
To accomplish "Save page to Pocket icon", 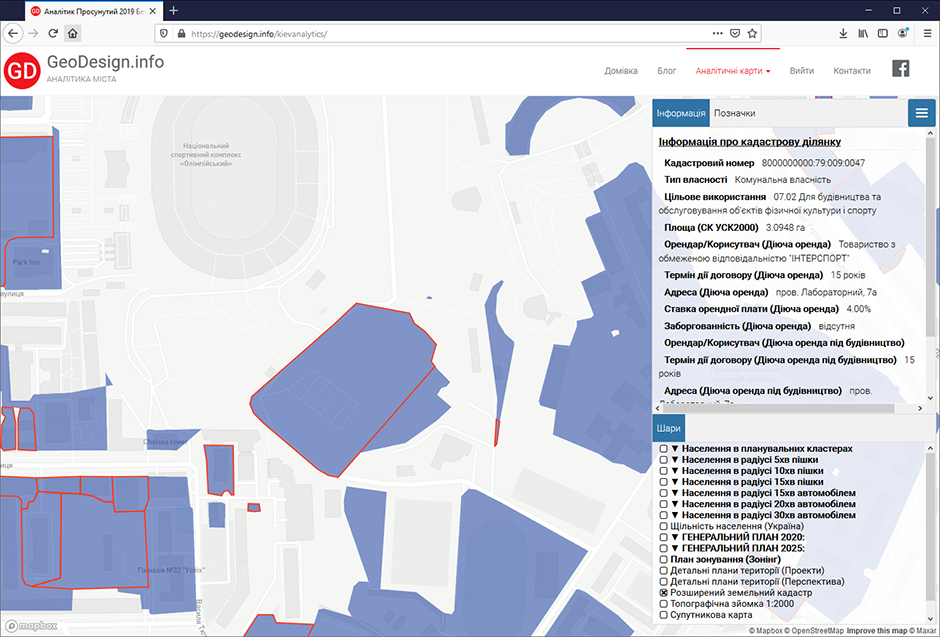I will tap(735, 33).
